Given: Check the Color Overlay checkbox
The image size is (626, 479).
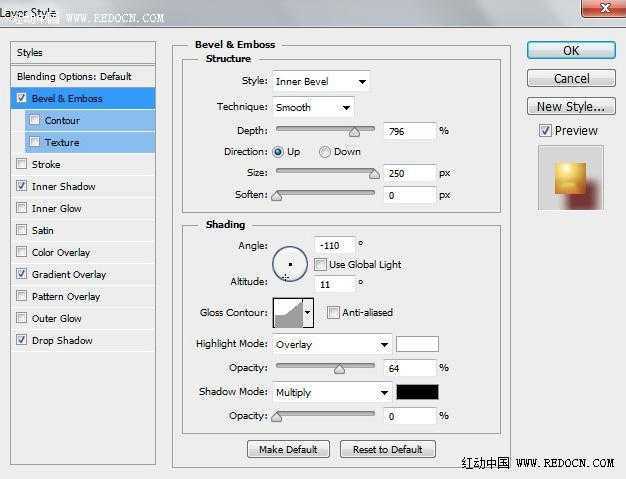Looking at the screenshot, I should click(22, 251).
